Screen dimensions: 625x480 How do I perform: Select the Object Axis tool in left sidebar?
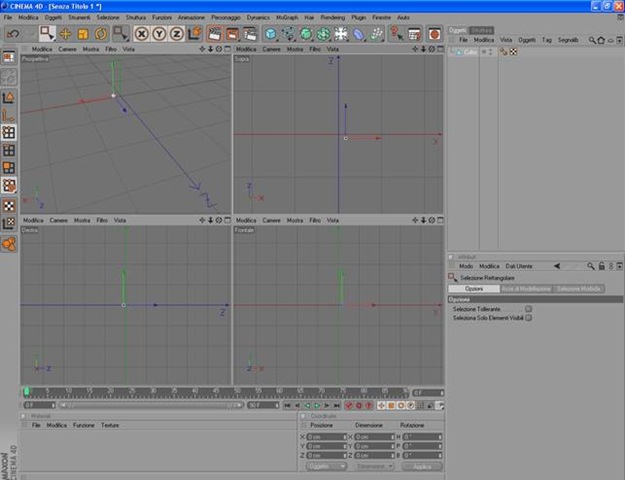[9, 116]
